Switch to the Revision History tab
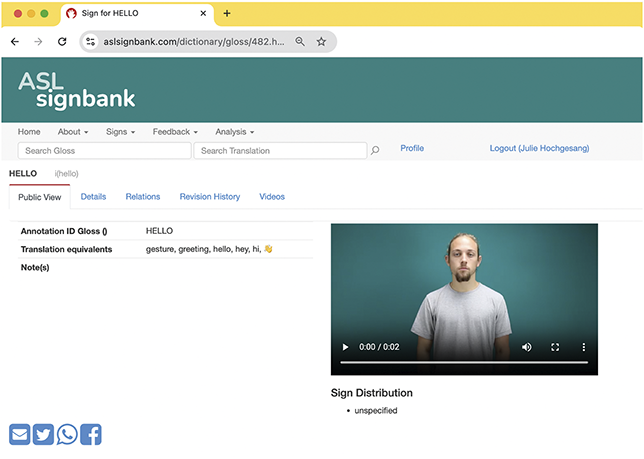 coord(210,197)
